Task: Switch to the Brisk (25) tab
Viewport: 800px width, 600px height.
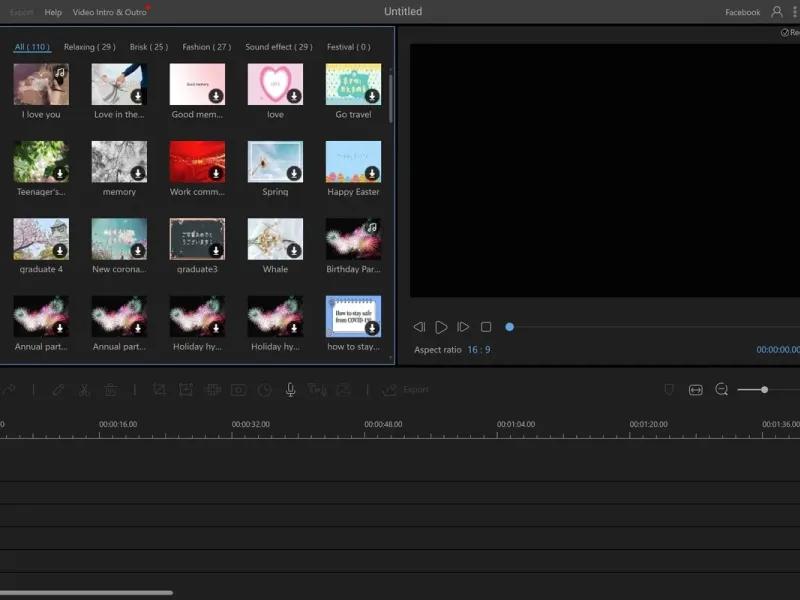Action: [148, 47]
